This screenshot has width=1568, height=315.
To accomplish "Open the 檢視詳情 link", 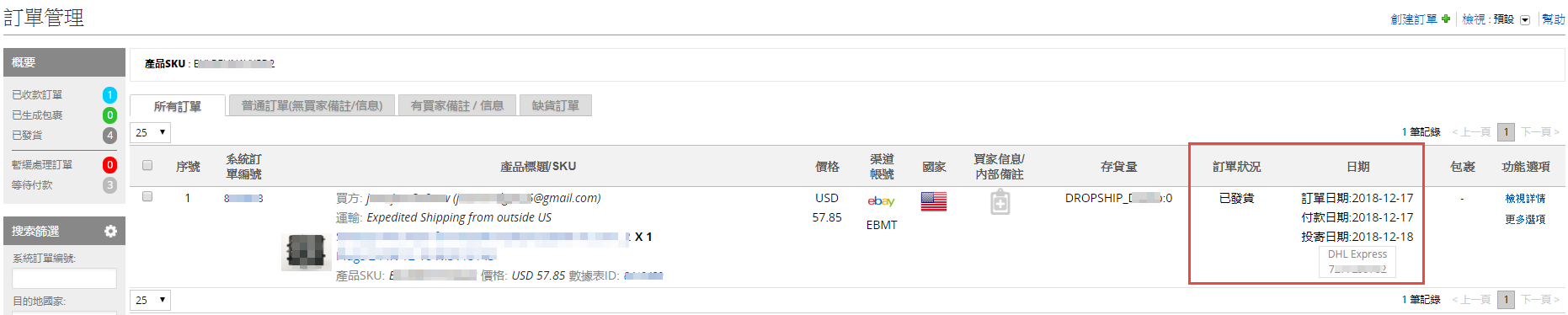I will (1525, 199).
